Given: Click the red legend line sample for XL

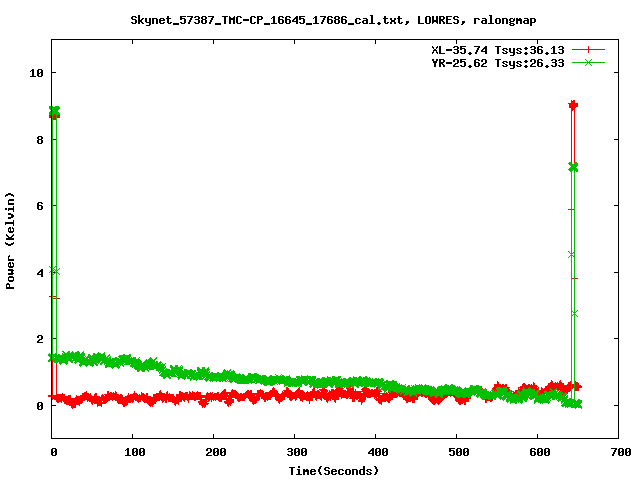Looking at the screenshot, I should click(x=588, y=50).
